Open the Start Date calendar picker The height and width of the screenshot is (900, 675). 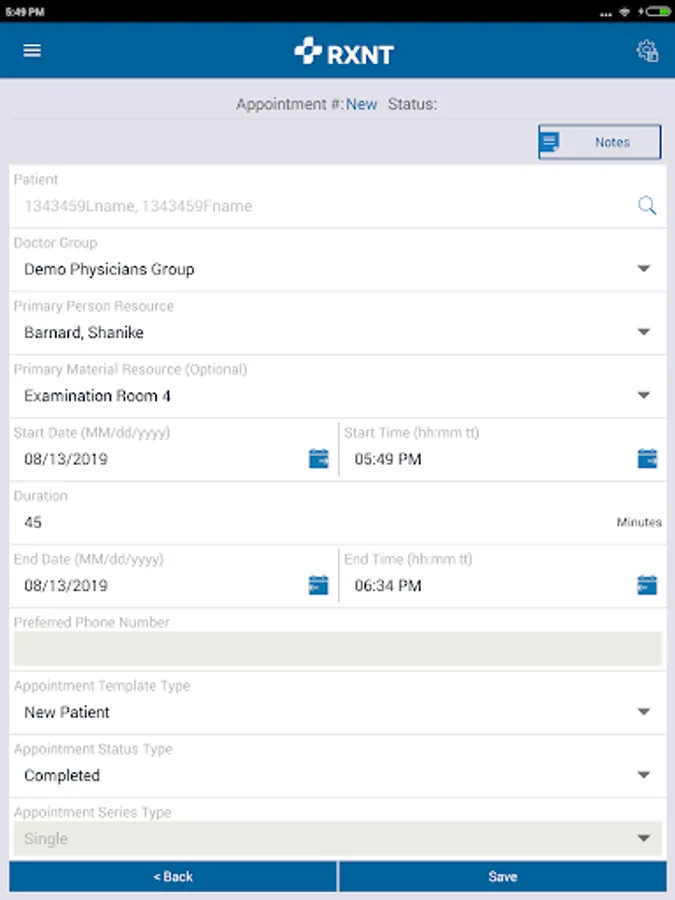[x=318, y=459]
